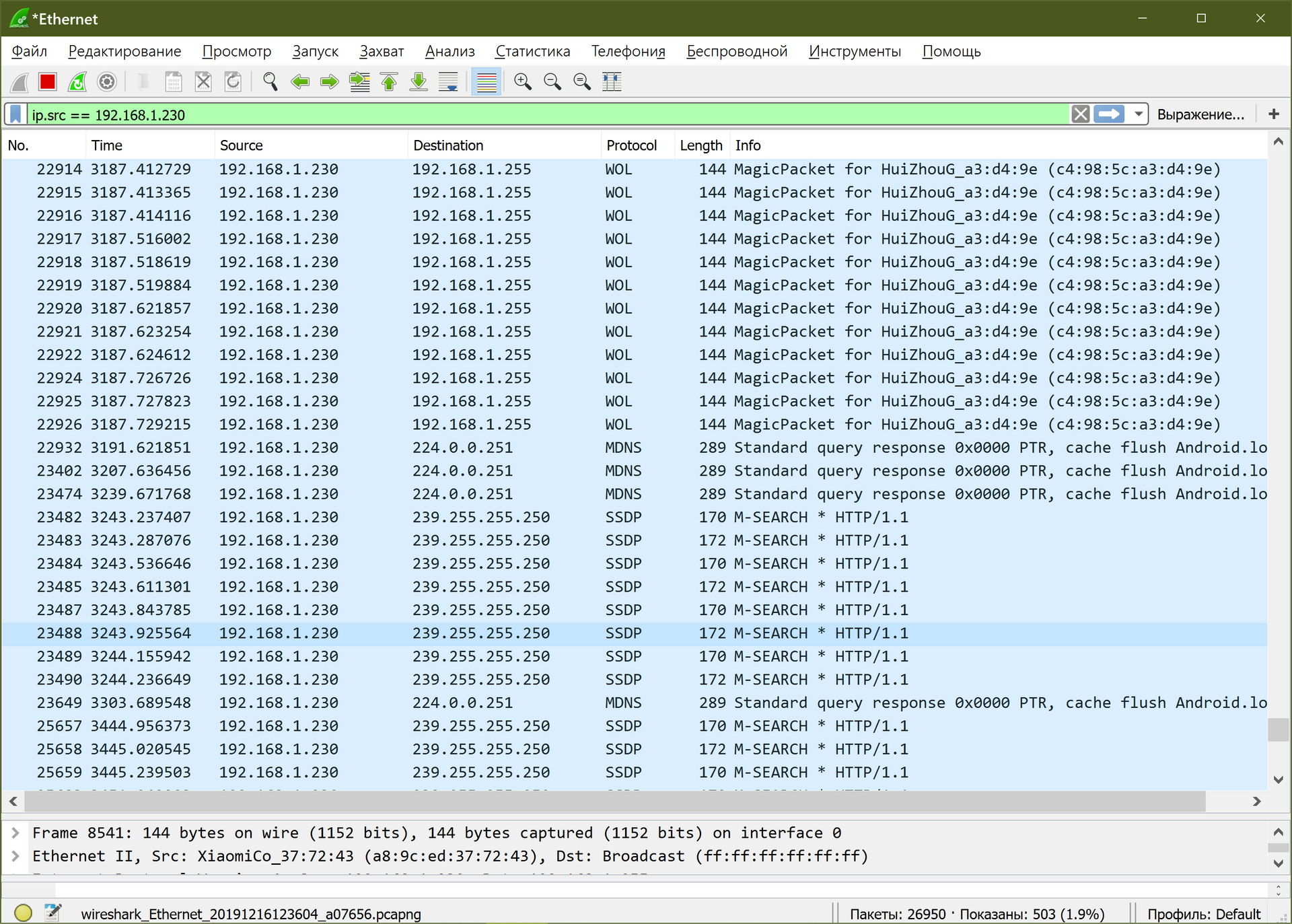Open the Файл menu
This screenshot has height=924, width=1292.
click(x=30, y=51)
